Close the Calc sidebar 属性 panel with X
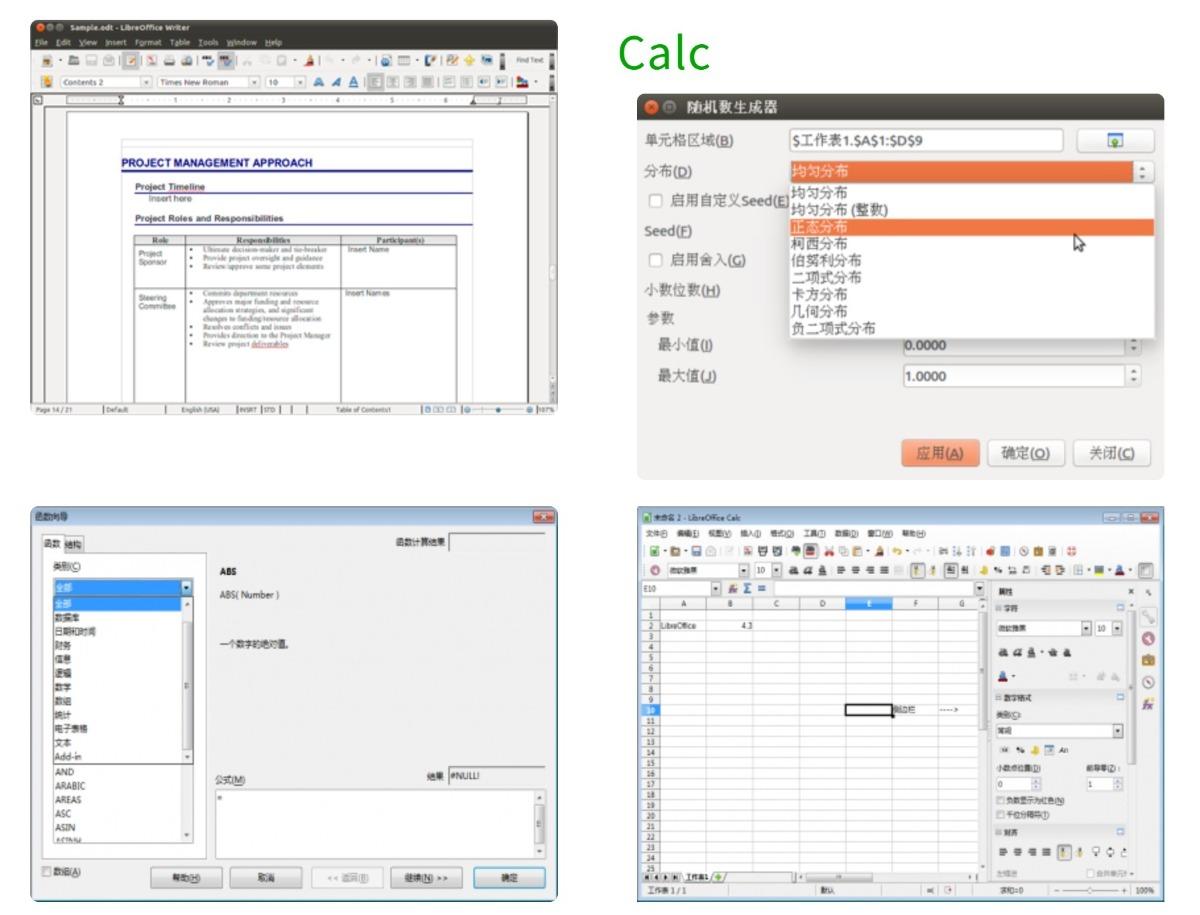Screen dimensions: 1200x915 click(x=1131, y=591)
